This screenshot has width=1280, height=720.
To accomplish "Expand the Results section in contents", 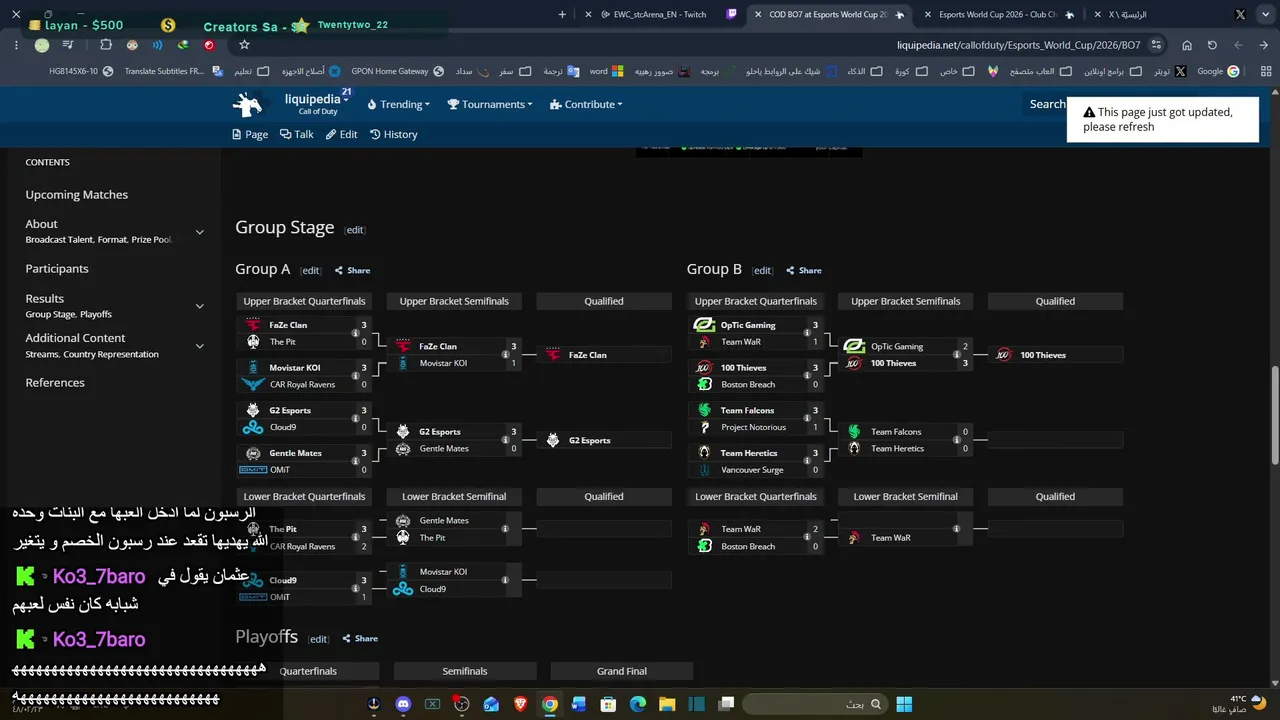I will click(x=199, y=306).
